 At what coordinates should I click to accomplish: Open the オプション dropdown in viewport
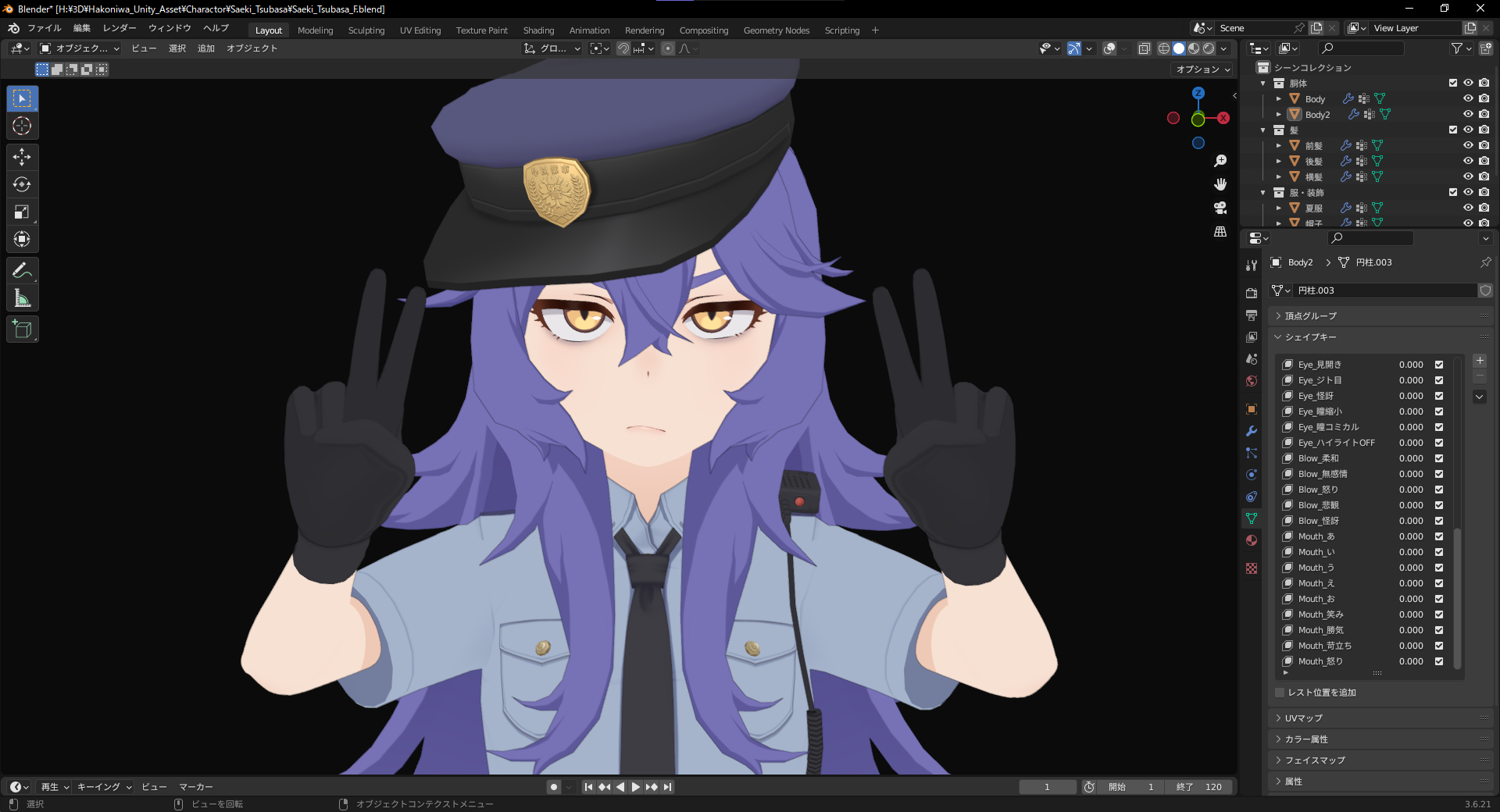[x=1203, y=69]
